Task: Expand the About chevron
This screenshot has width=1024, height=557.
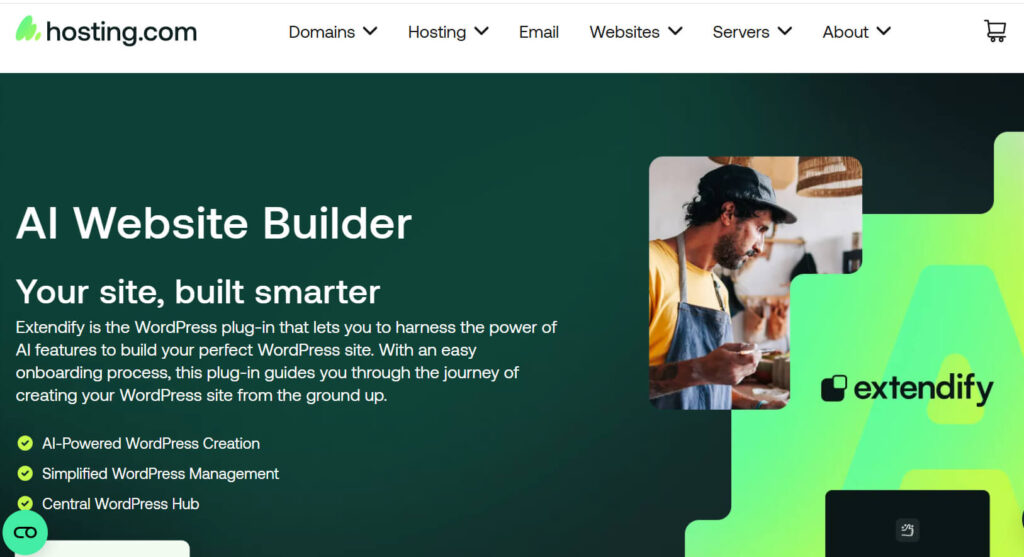Action: point(884,31)
